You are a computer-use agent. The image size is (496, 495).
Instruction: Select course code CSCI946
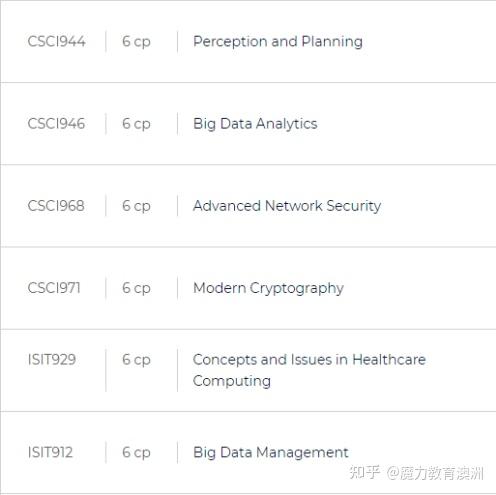point(56,124)
